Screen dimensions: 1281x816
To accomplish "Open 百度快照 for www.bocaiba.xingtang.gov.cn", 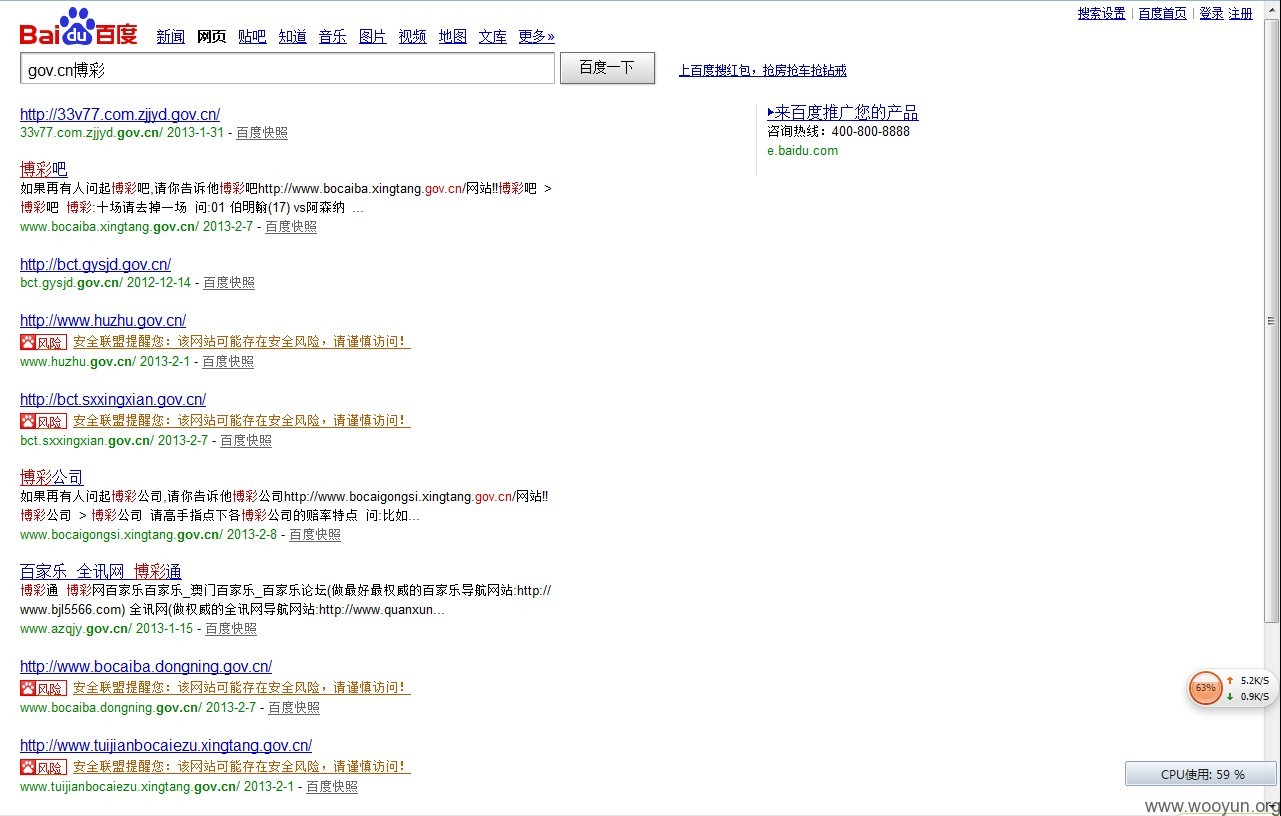I will pyautogui.click(x=291, y=227).
